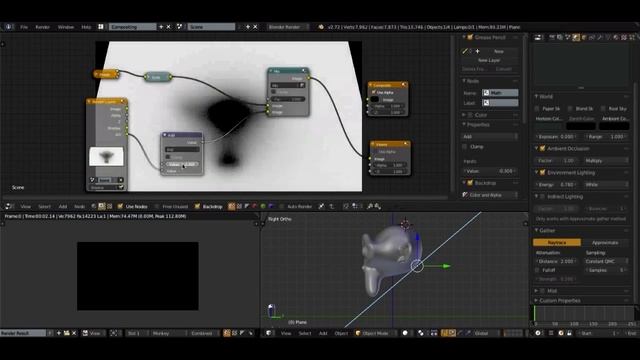Open the Mix blend type dropdown
Viewport: 640px width, 360px height.
pos(285,85)
